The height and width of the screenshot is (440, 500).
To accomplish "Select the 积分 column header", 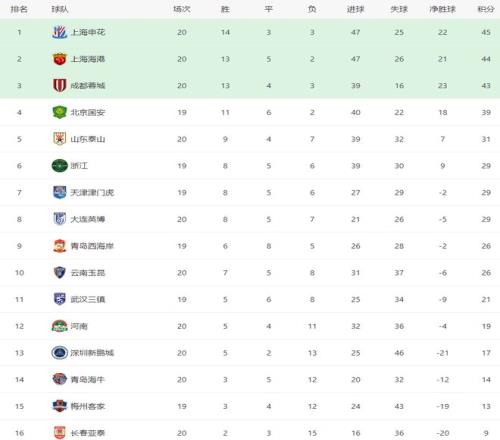I will tap(486, 9).
